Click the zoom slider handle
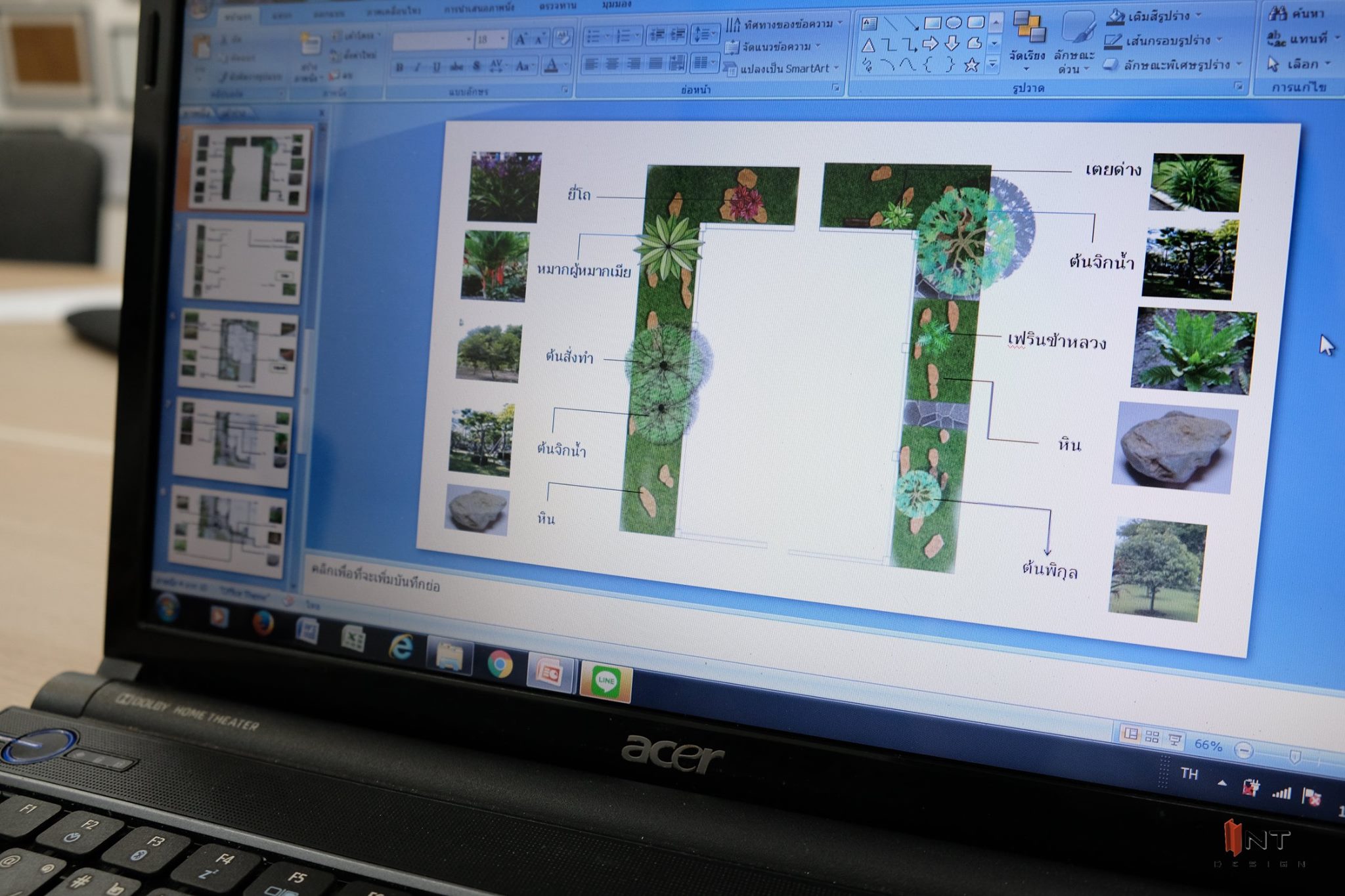The height and width of the screenshot is (896, 1345). (1294, 757)
